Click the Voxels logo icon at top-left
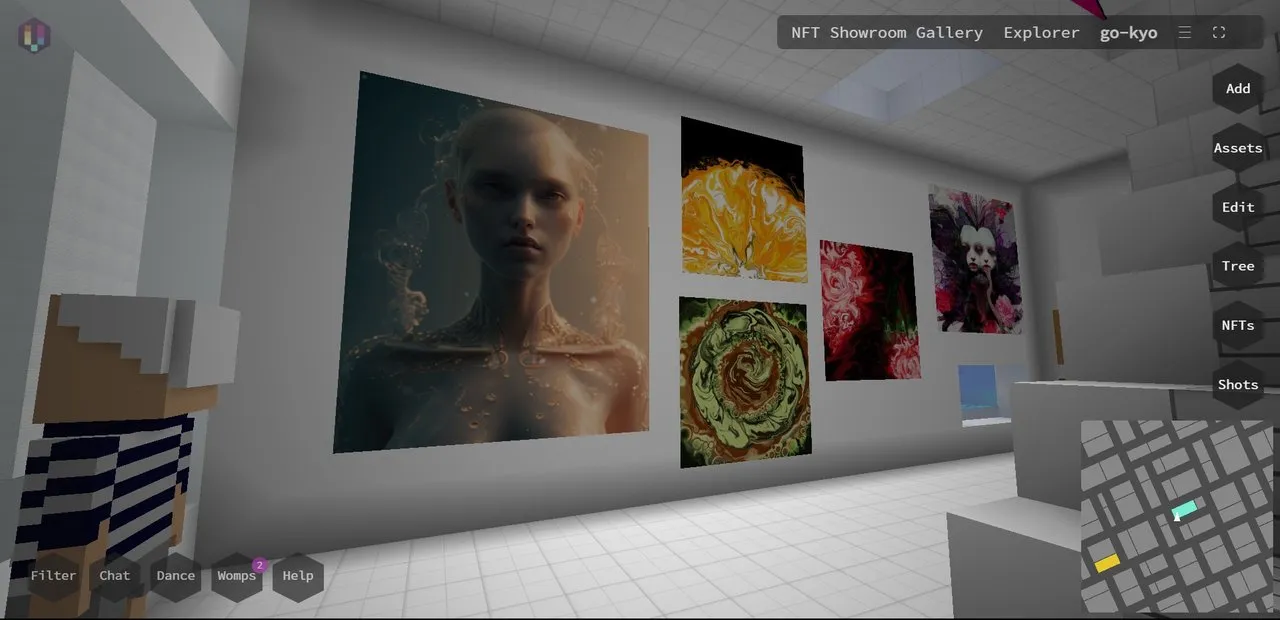Image resolution: width=1280 pixels, height=620 pixels. 34,36
